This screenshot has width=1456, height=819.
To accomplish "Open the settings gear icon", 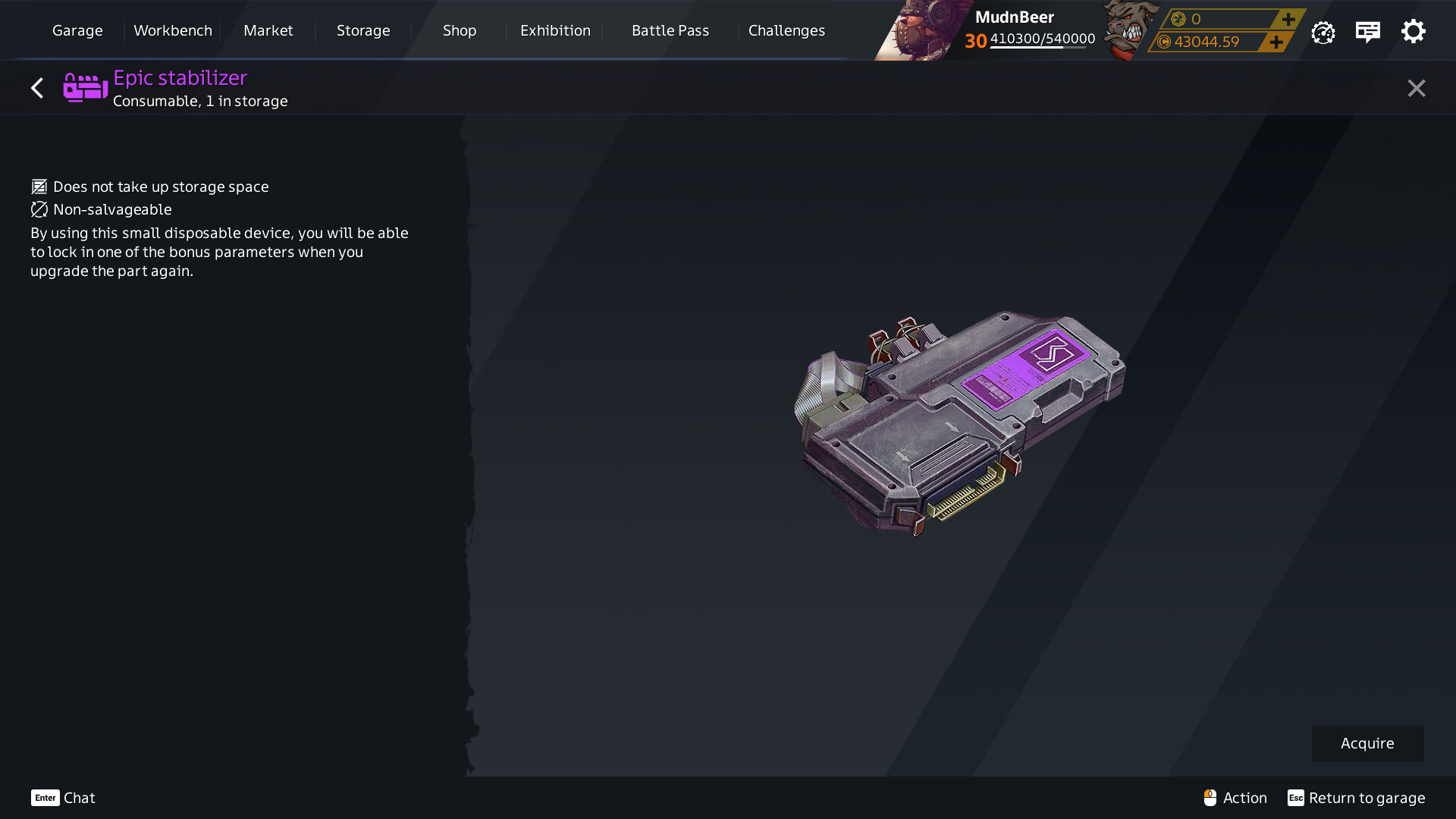I will (x=1413, y=32).
